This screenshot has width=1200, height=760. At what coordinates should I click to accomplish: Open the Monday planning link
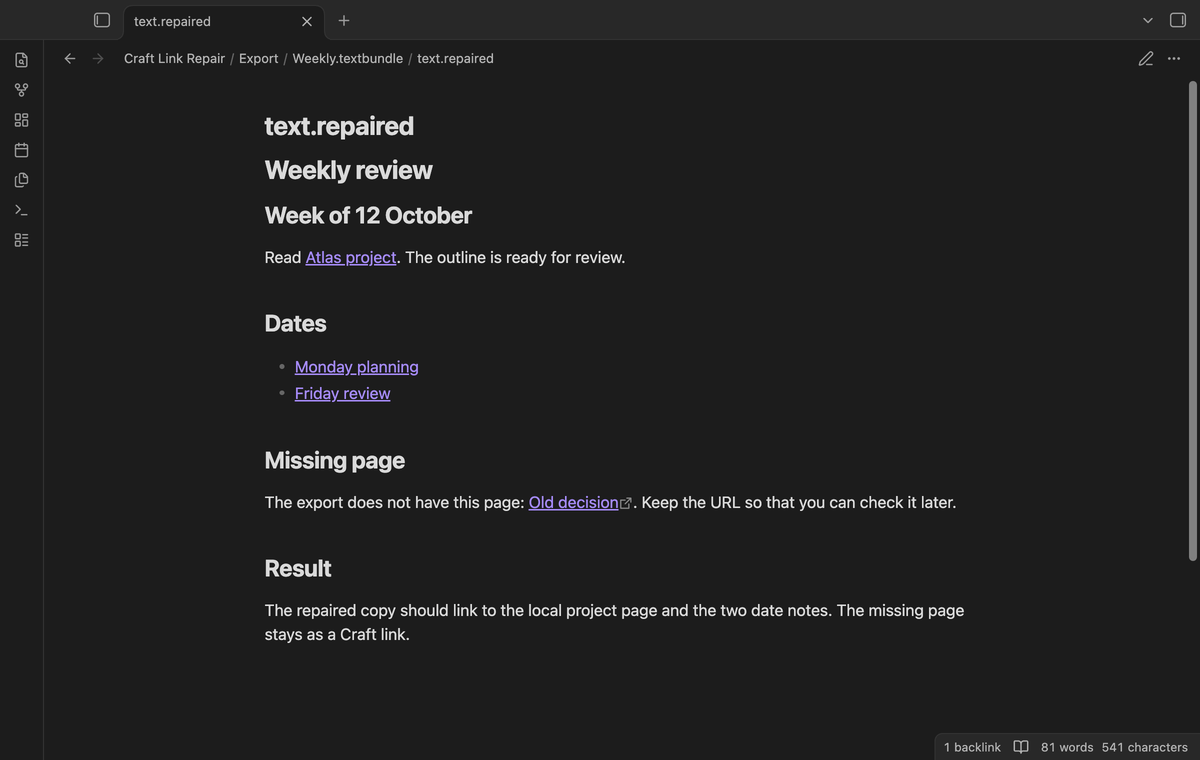pos(357,367)
